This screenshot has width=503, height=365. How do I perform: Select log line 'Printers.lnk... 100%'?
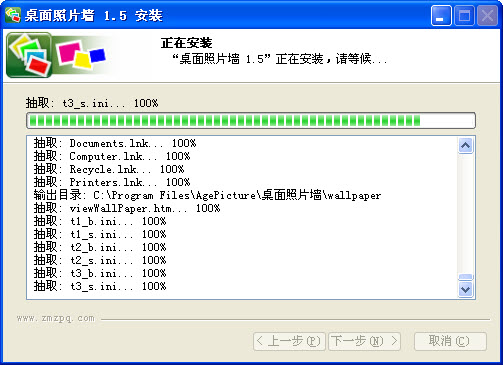tap(112, 182)
